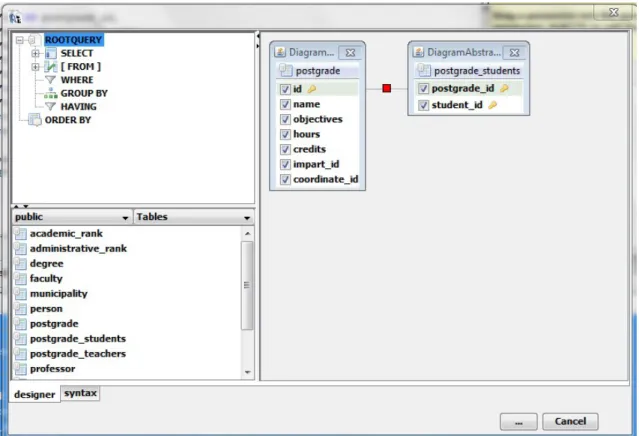
Task: Switch to the designer tab
Action: [35, 394]
